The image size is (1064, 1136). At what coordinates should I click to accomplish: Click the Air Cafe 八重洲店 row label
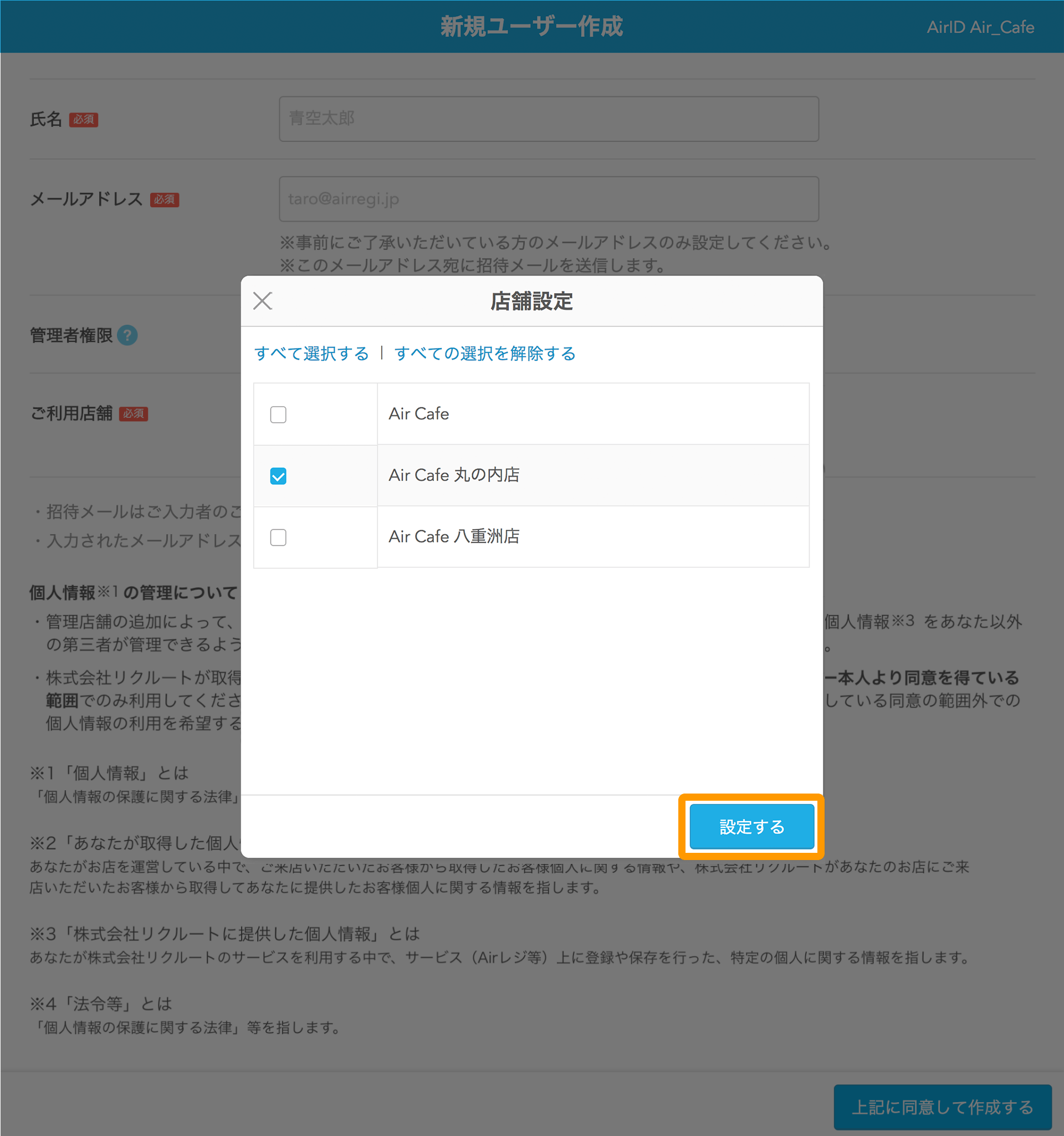454,536
